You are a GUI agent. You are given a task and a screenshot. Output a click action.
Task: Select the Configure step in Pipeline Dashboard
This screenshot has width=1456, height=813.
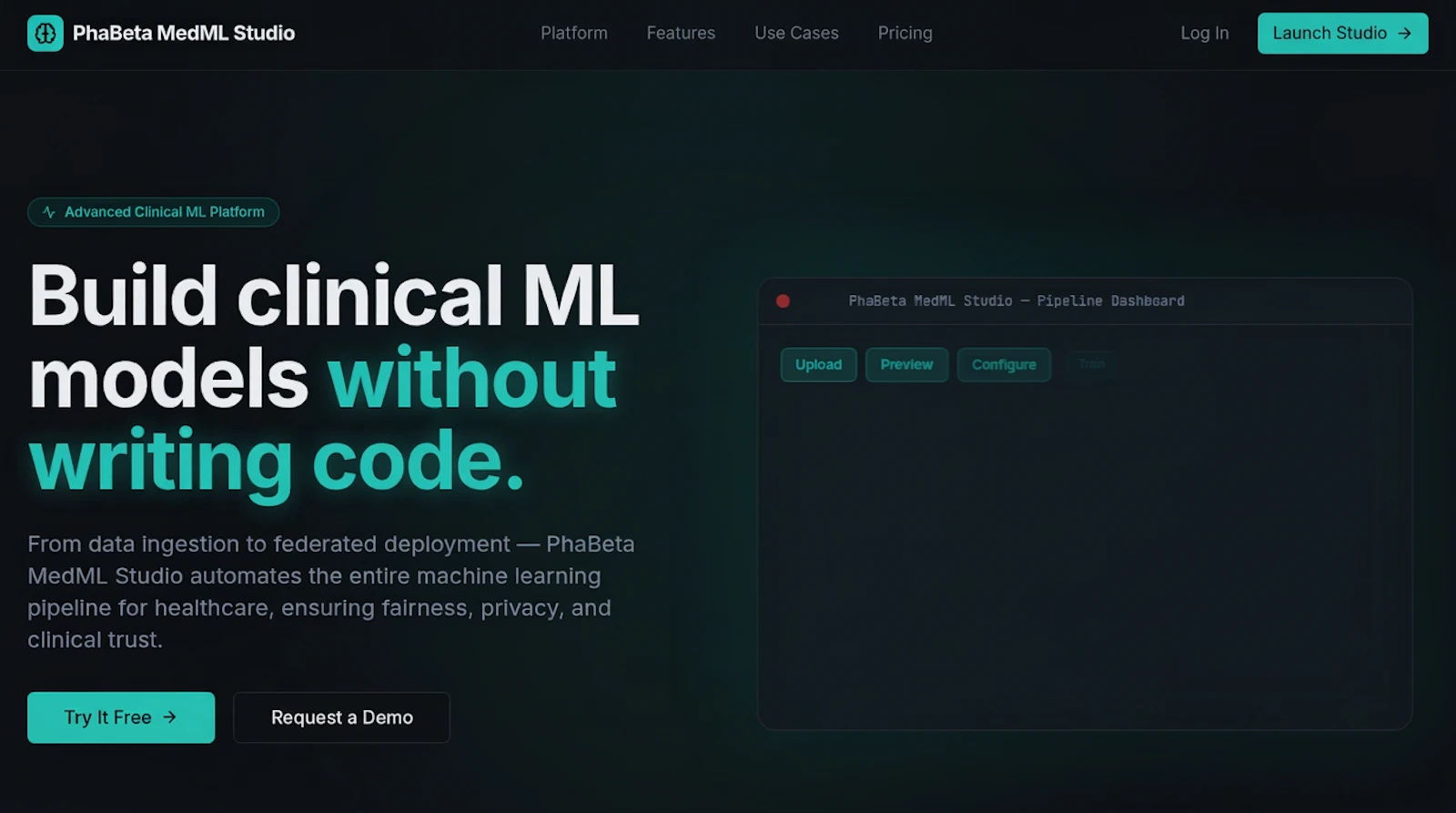click(x=1004, y=365)
